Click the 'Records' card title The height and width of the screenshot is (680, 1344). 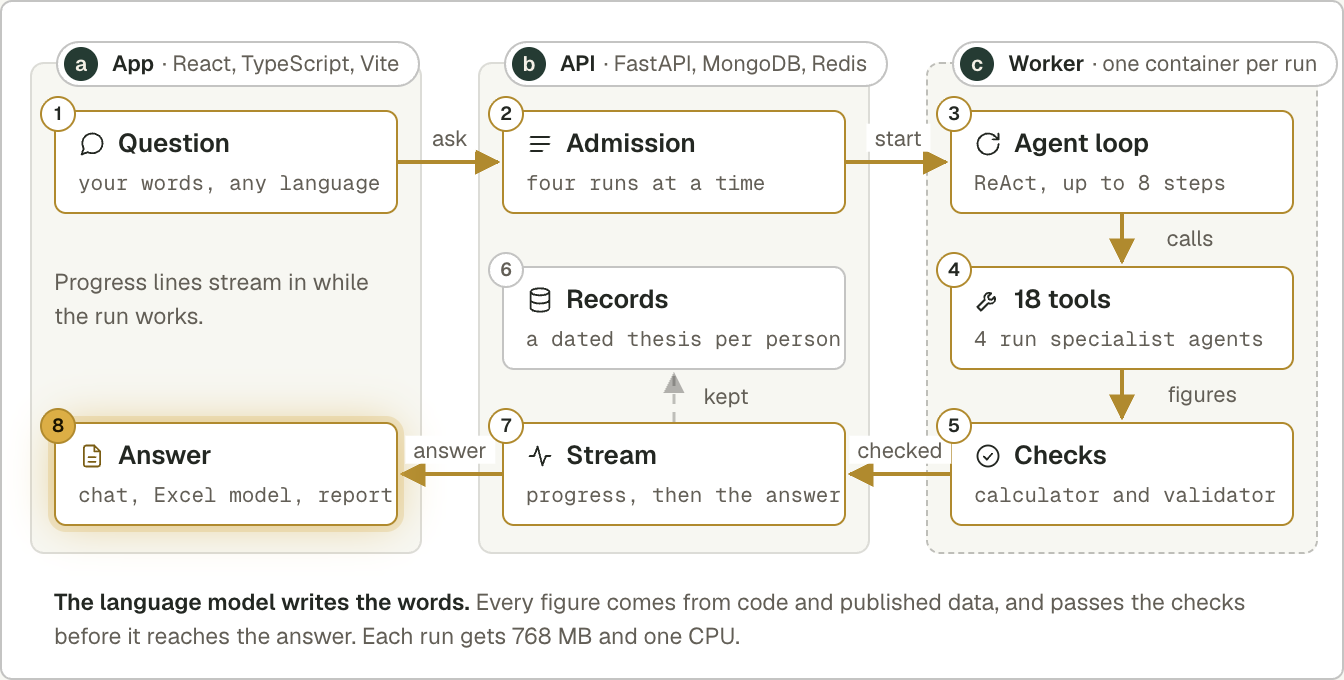pos(617,300)
